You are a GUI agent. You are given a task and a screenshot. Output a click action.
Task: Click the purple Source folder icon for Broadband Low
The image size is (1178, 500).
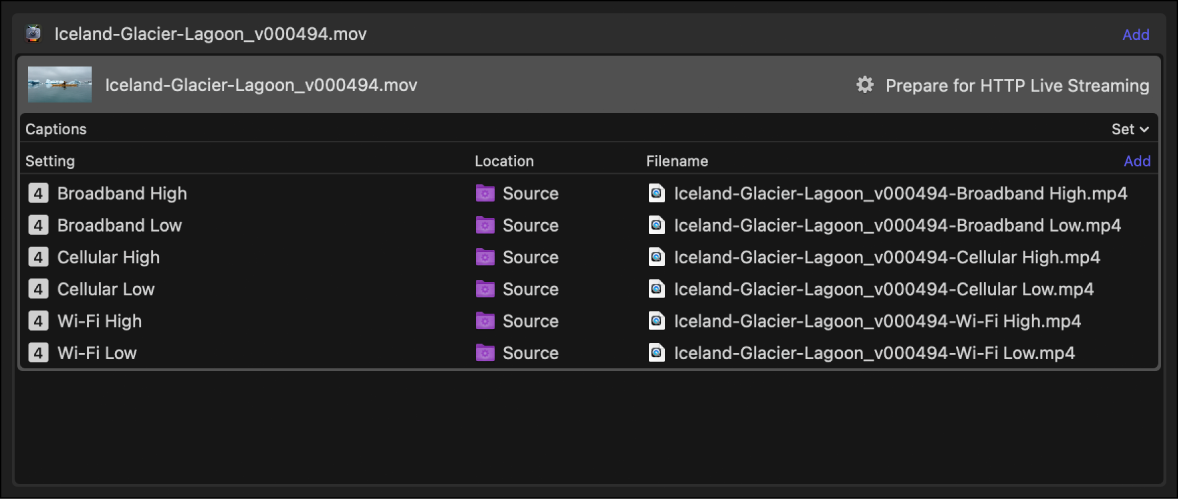tap(485, 225)
